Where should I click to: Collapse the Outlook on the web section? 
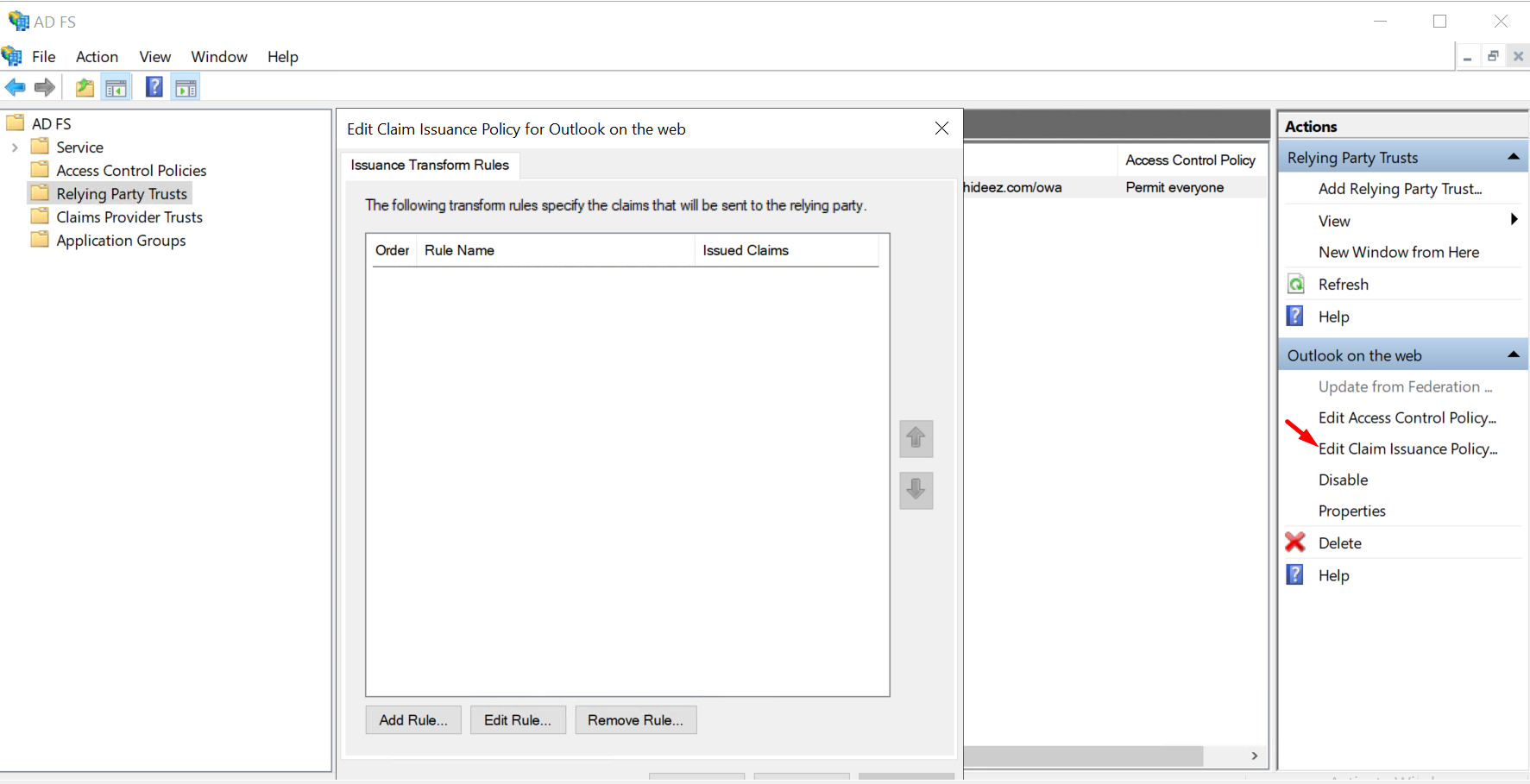coord(1513,354)
